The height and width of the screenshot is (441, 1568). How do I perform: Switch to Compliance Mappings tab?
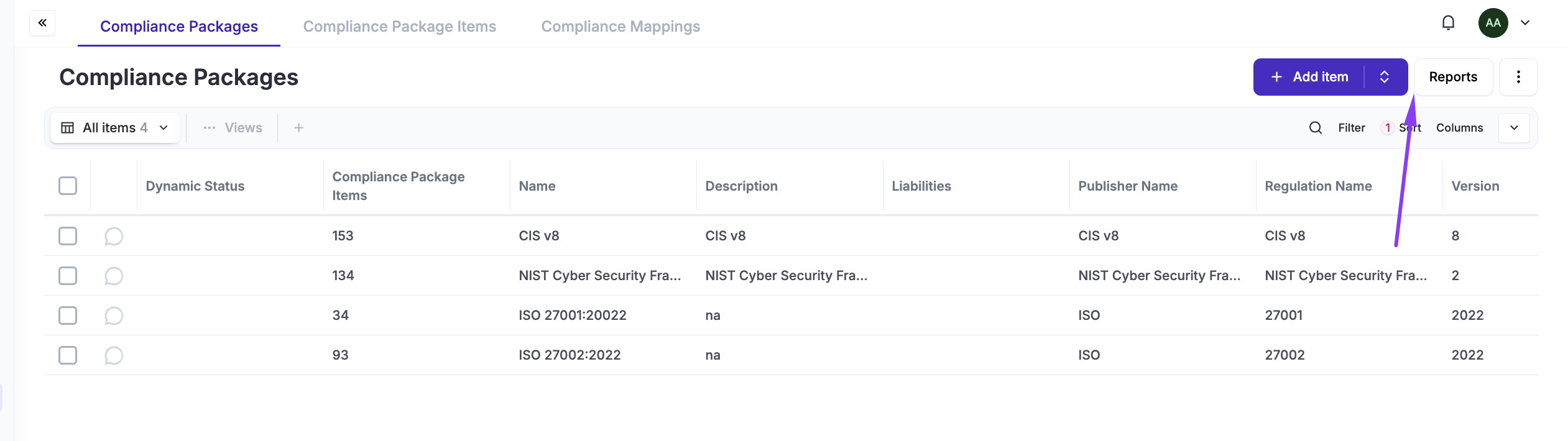pyautogui.click(x=620, y=26)
